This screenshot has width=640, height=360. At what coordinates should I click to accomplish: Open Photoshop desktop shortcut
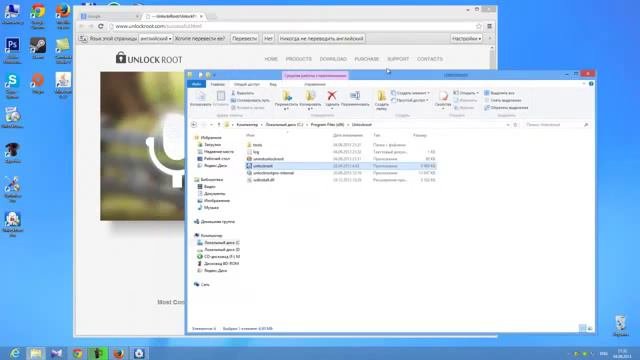12,50
